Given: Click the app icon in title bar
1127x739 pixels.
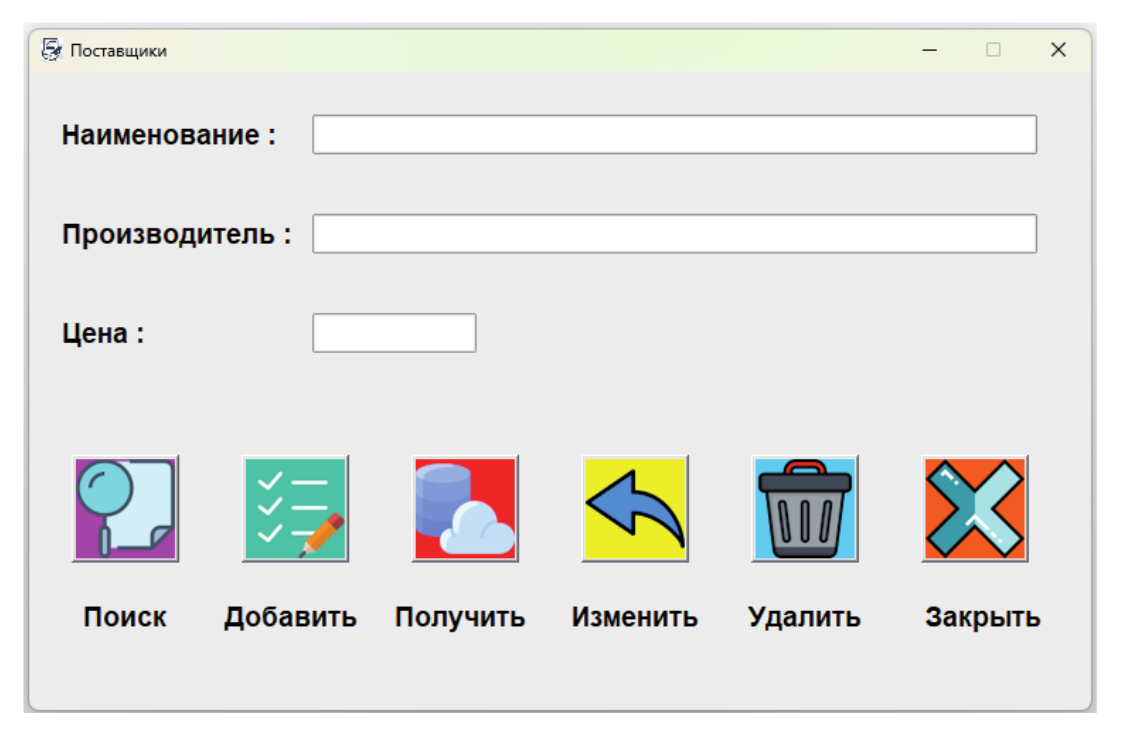Looking at the screenshot, I should tap(52, 50).
